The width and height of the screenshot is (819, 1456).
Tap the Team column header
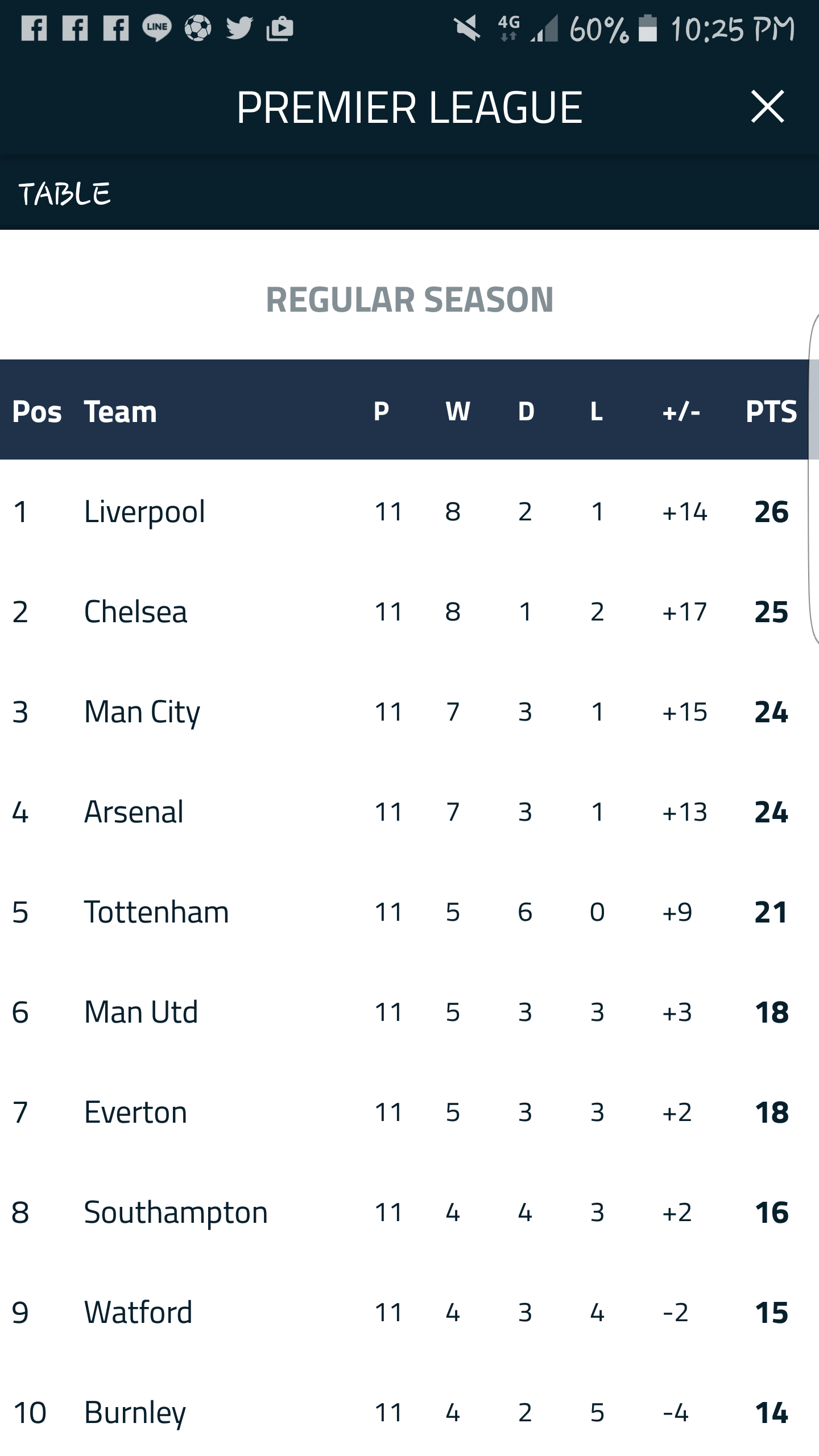120,411
